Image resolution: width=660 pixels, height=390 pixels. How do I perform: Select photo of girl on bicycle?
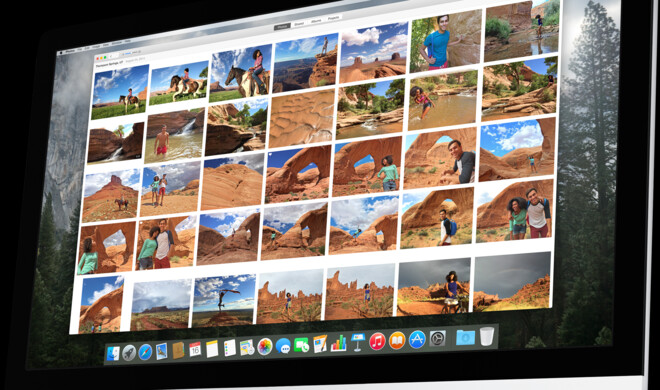(434, 287)
